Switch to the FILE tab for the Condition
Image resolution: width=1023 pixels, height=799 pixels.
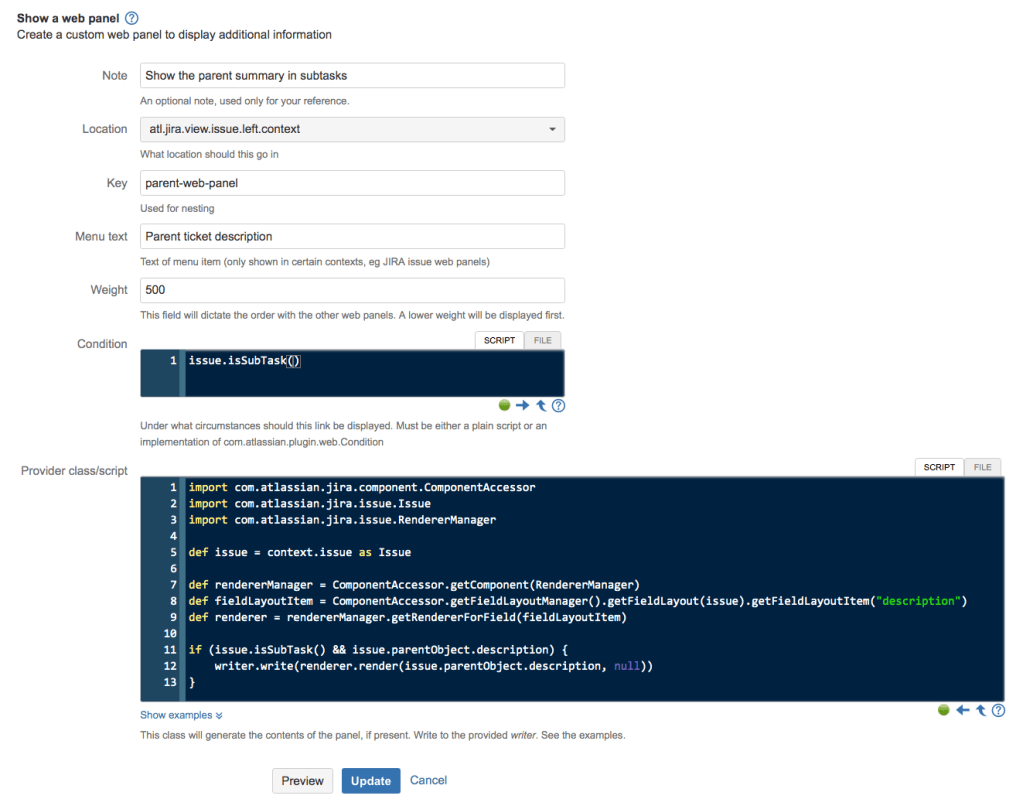click(541, 340)
